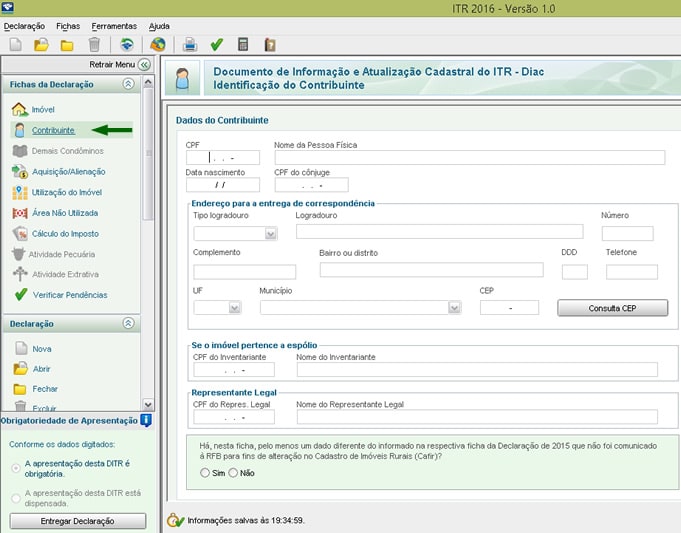Click the Verificar Pendências green check icon
The image size is (681, 533).
pyautogui.click(x=21, y=295)
